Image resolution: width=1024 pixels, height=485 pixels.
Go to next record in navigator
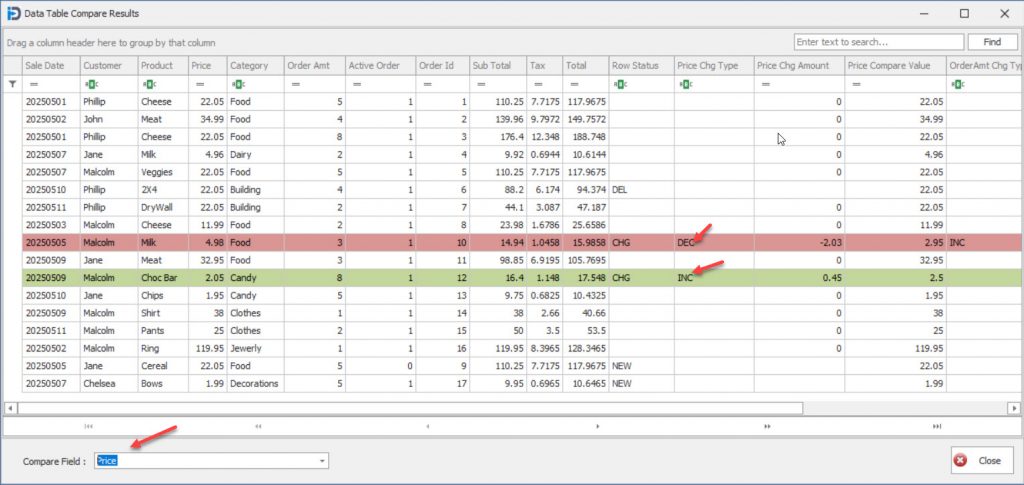coord(598,426)
